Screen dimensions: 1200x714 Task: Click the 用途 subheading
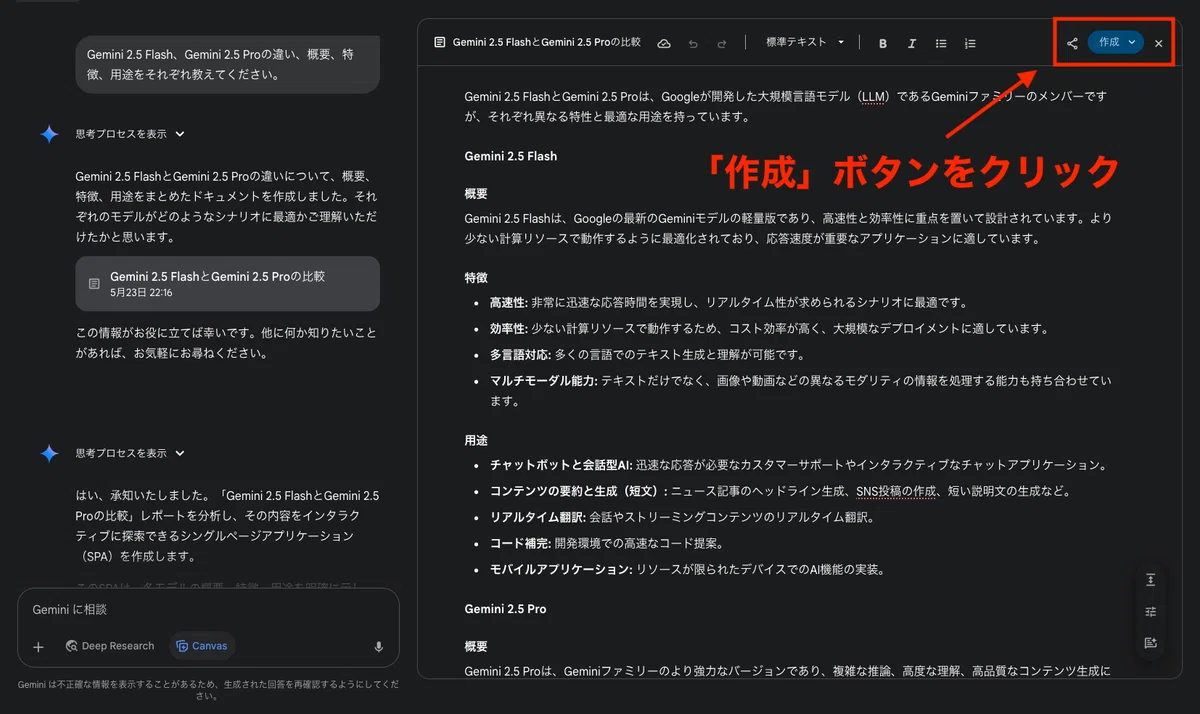476,440
